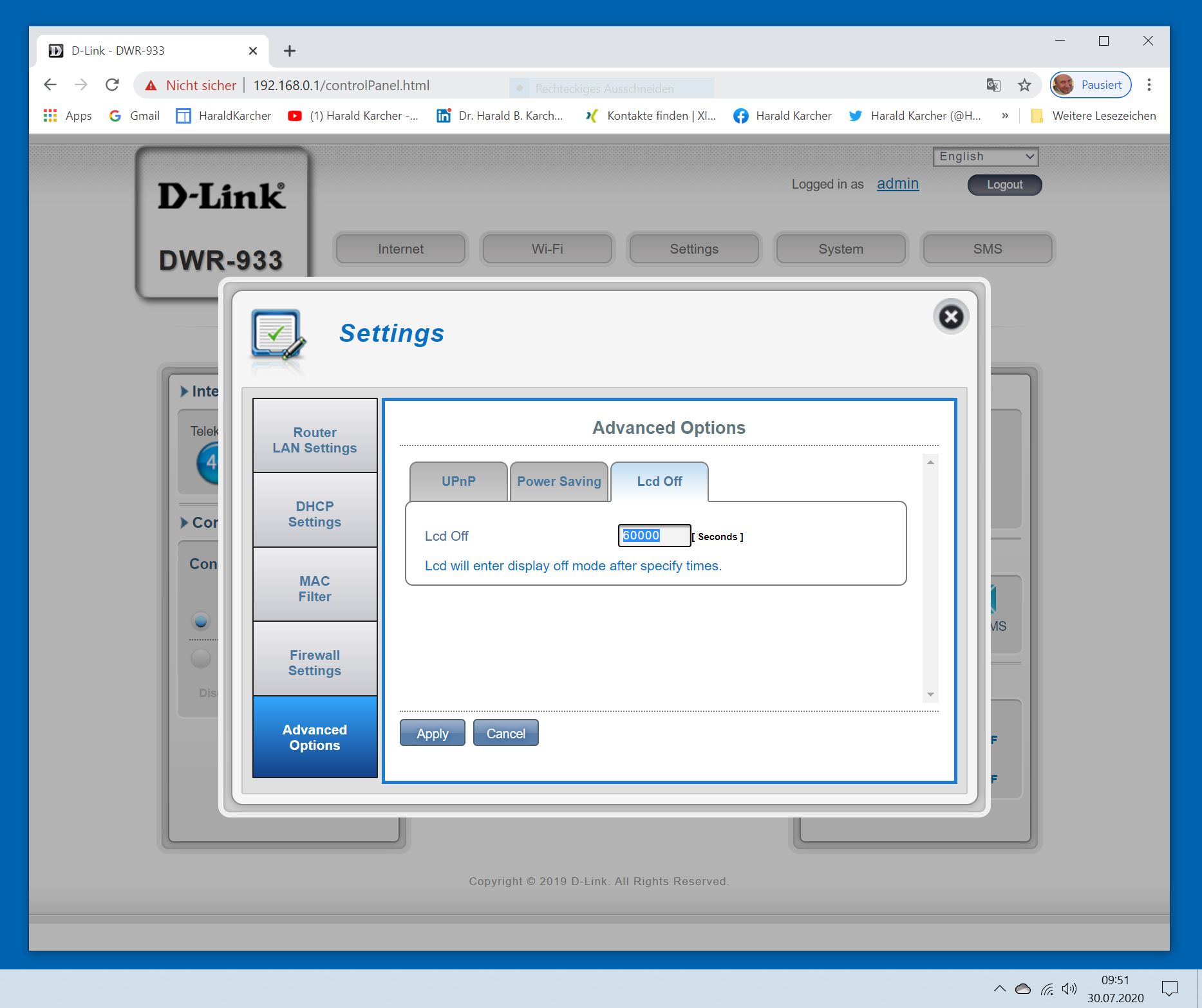Image resolution: width=1202 pixels, height=1008 pixels.
Task: Open the Xing Kontakte finden bookmark
Action: (x=650, y=116)
